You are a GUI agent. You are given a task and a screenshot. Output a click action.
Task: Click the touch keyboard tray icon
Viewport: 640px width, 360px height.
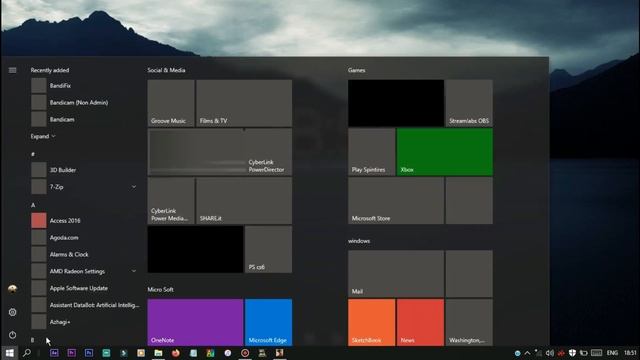596,353
